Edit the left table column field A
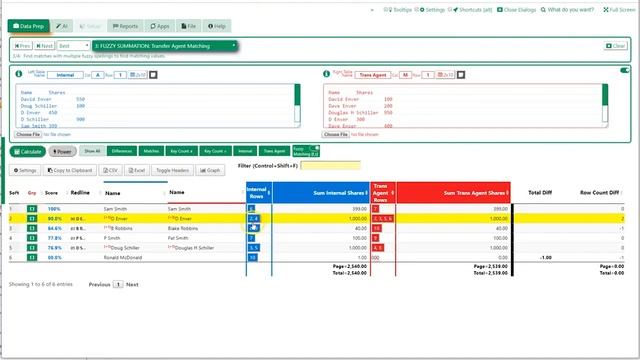 (98, 75)
